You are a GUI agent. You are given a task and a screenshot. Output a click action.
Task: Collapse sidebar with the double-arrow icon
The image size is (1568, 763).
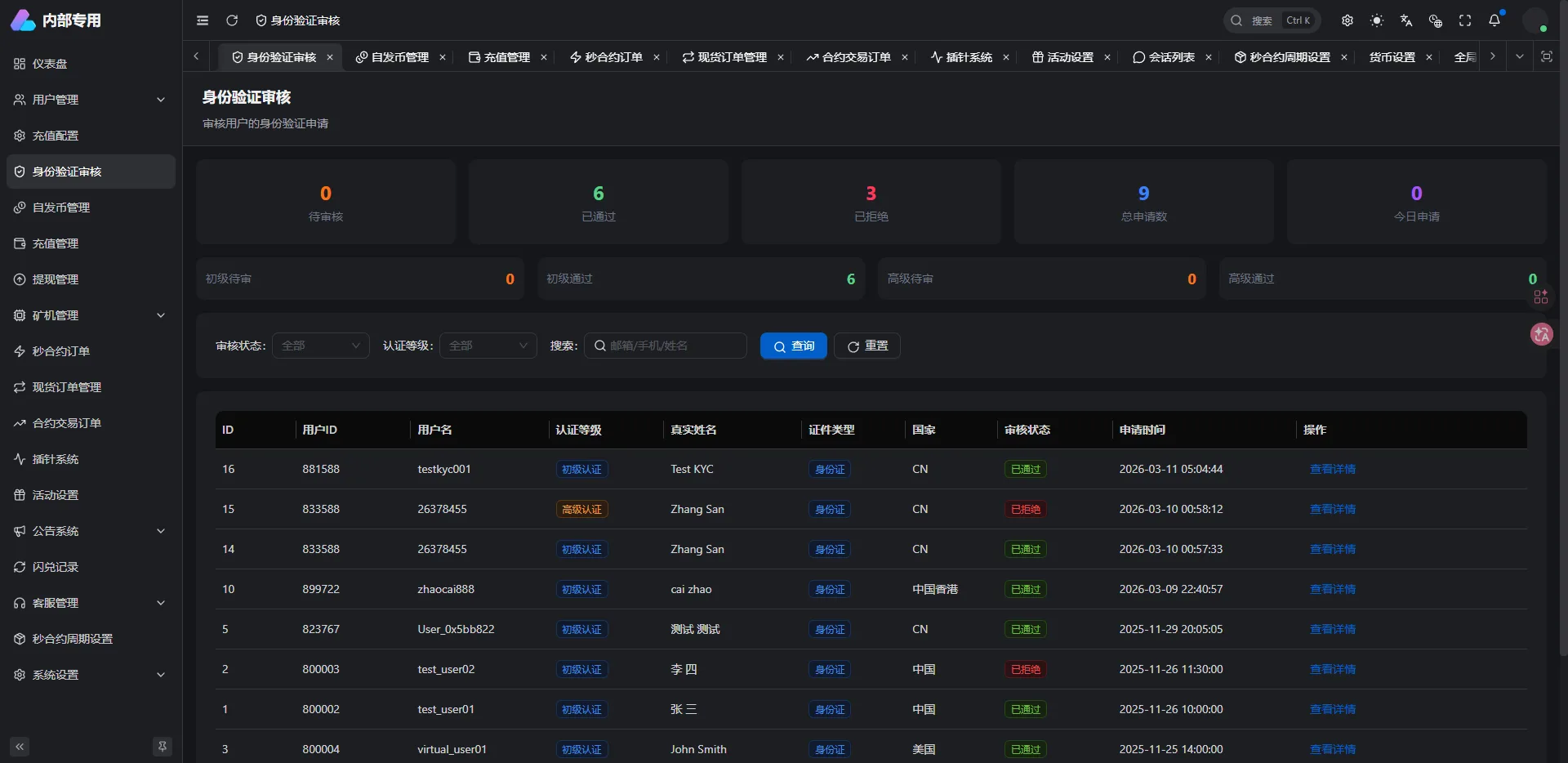[20, 747]
